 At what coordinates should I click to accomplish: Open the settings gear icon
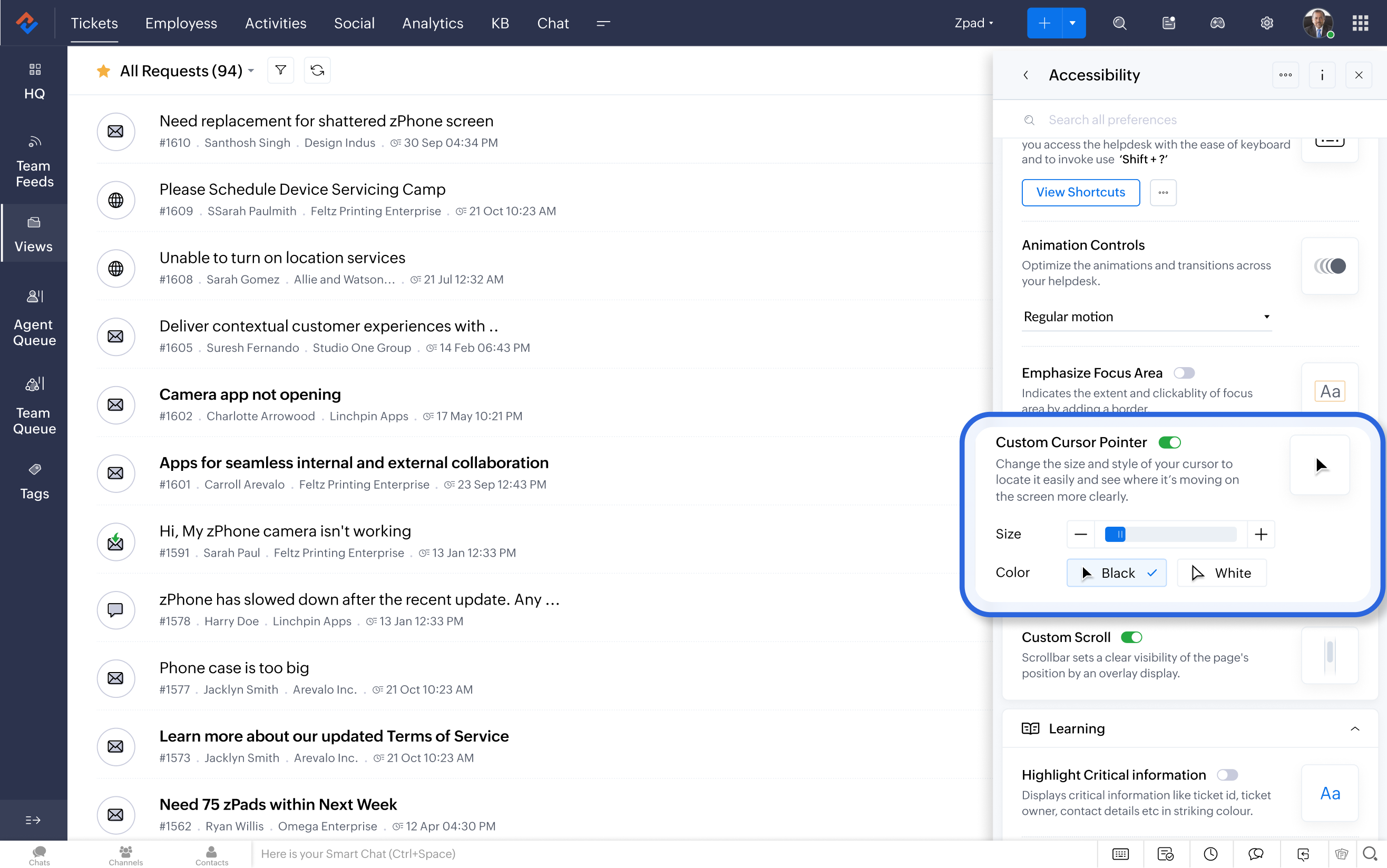pos(1266,24)
